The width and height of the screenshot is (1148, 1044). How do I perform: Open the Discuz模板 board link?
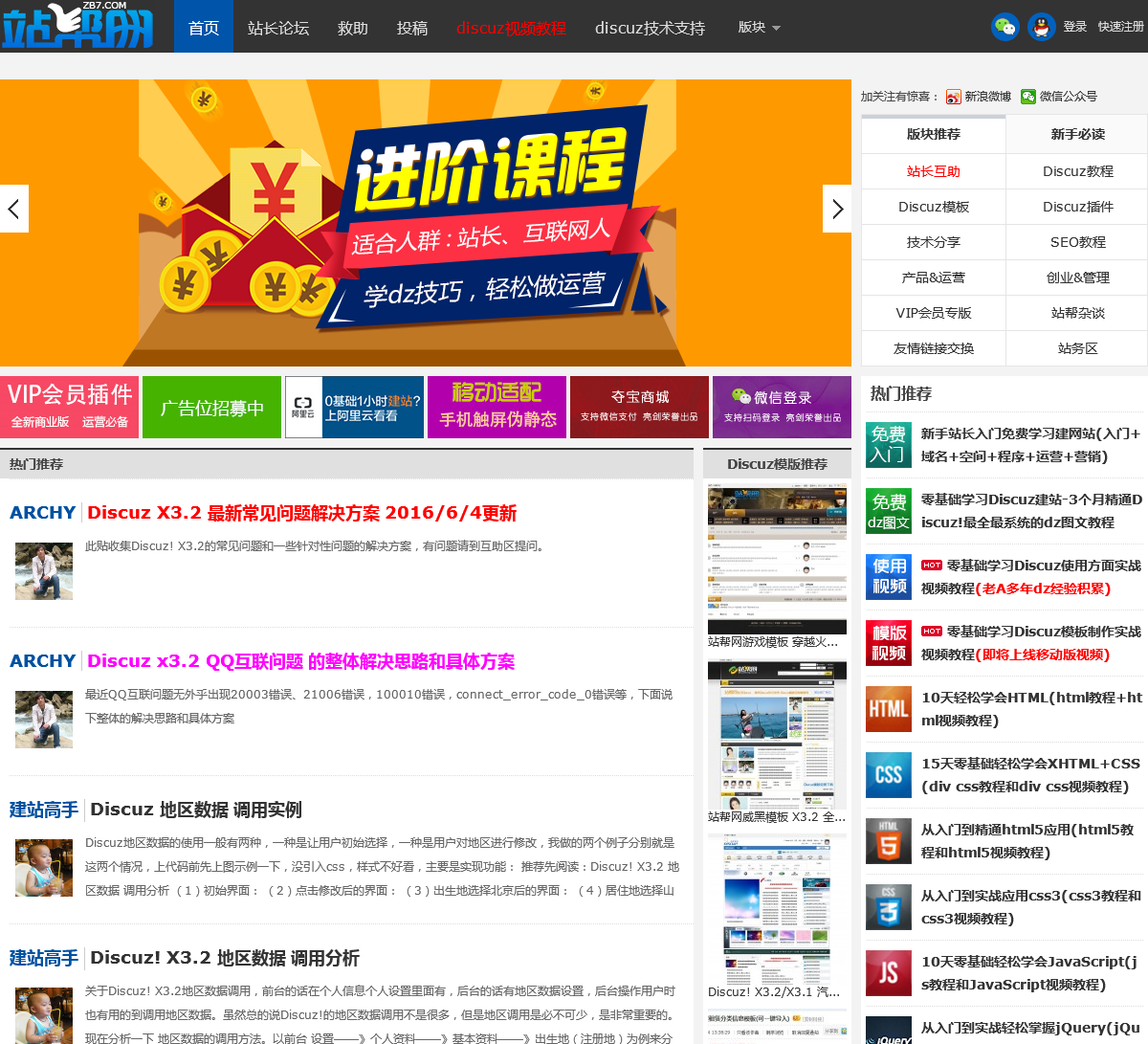(x=934, y=207)
